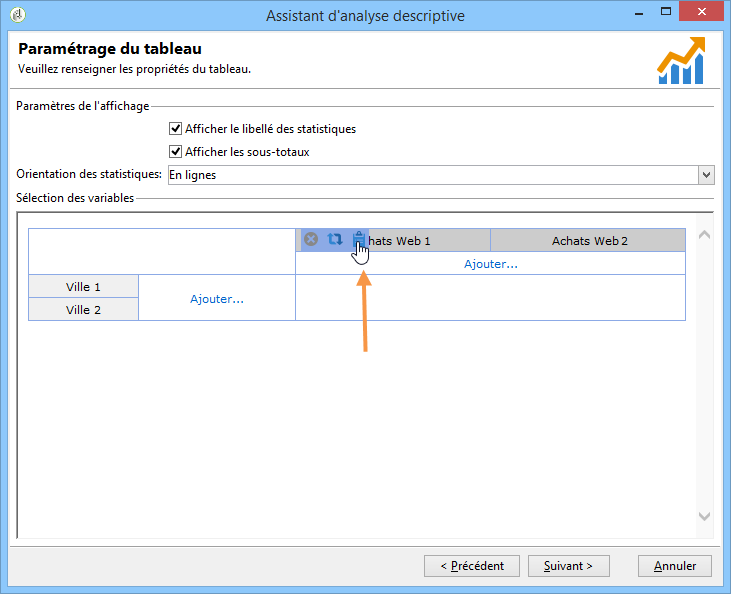Cancel the wizard with 'Annuler'
736x599 pixels.
pos(675,566)
